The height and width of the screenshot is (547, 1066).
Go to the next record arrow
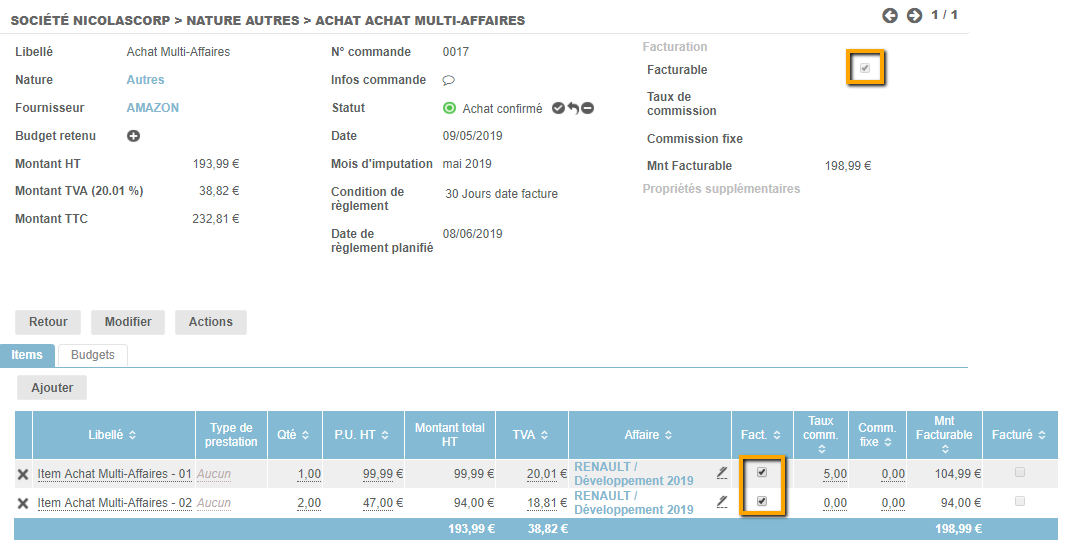point(914,16)
